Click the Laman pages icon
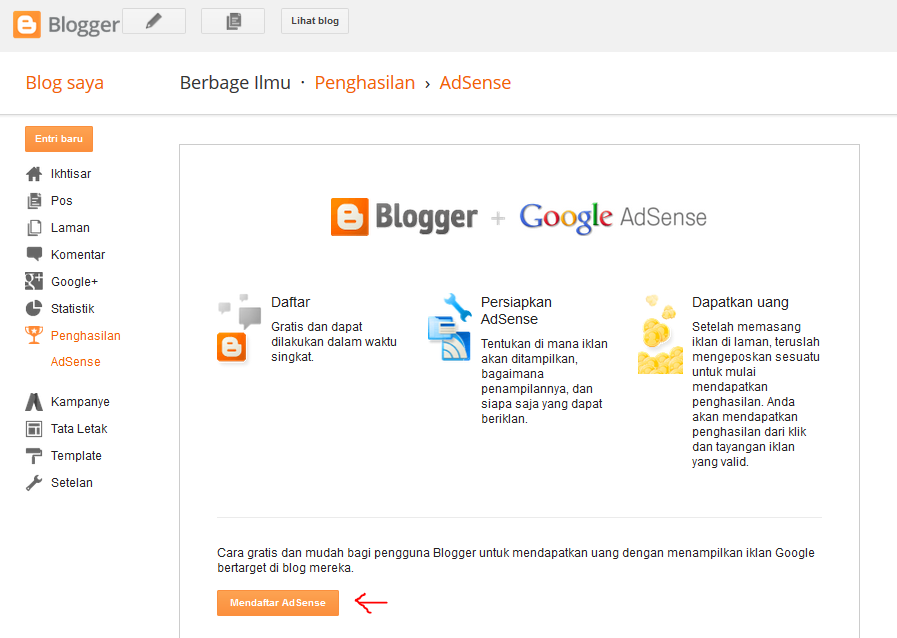Viewport: 897px width, 638px height. (34, 228)
